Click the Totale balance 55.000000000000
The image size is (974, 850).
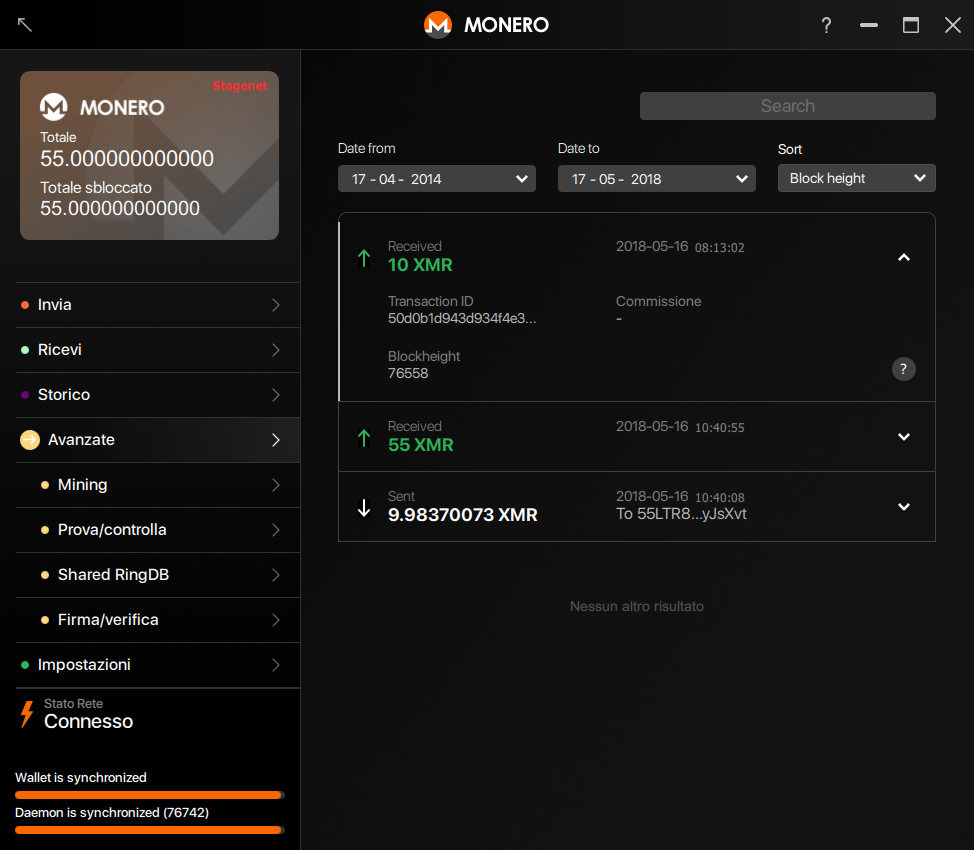(127, 159)
